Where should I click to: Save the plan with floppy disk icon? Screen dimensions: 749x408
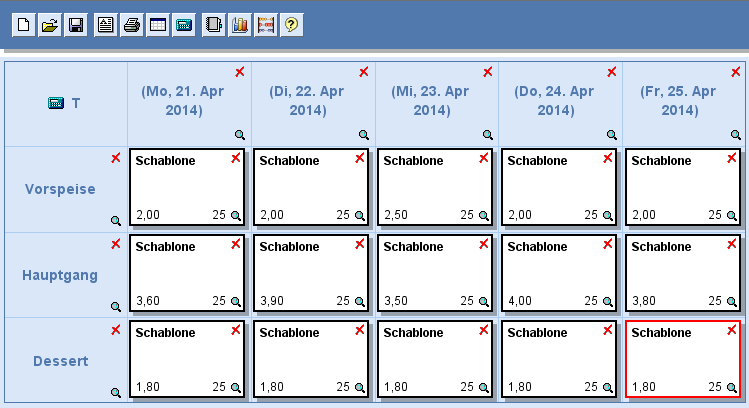pyautogui.click(x=76, y=25)
